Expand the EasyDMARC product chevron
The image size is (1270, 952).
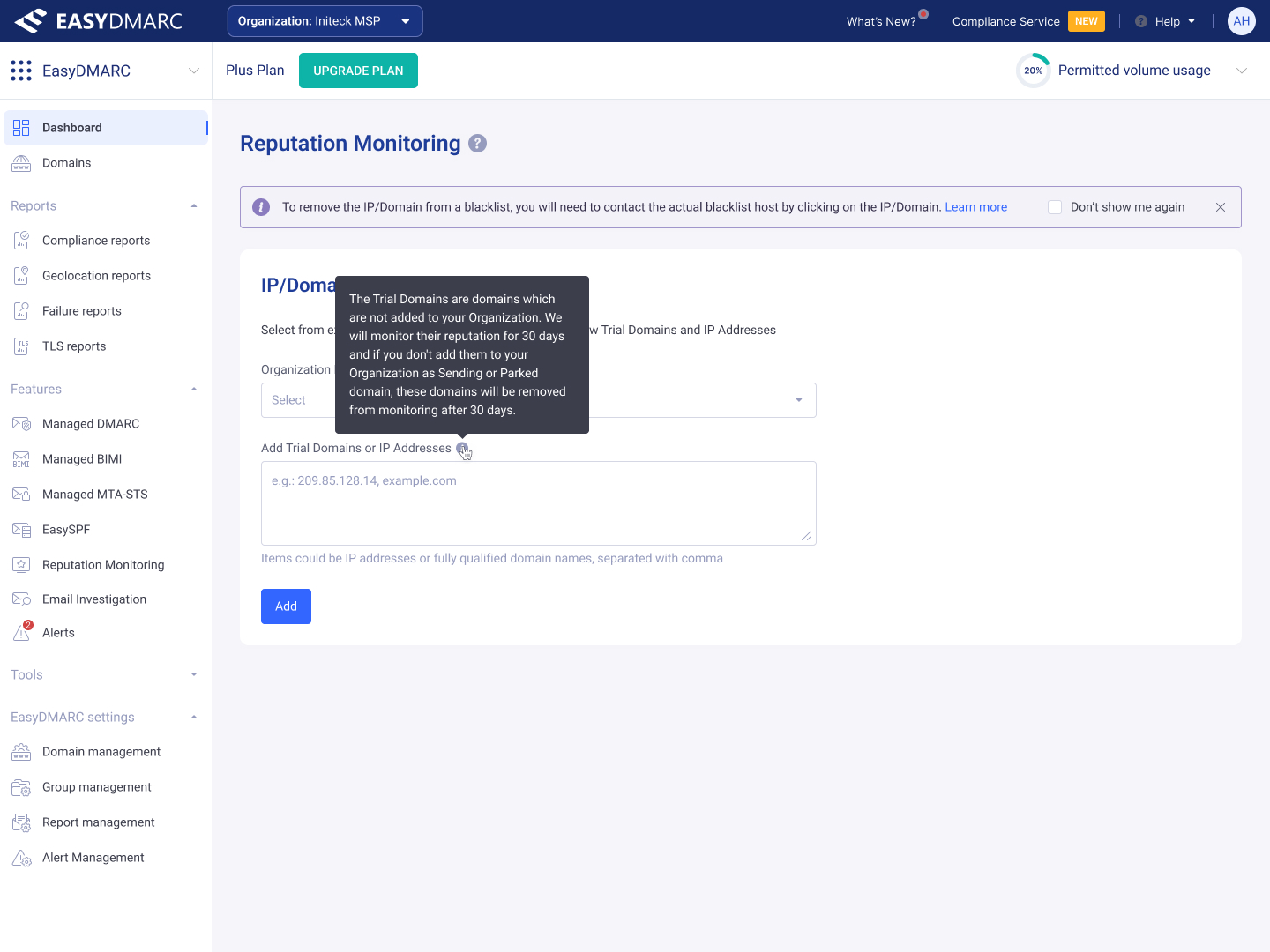click(x=194, y=71)
